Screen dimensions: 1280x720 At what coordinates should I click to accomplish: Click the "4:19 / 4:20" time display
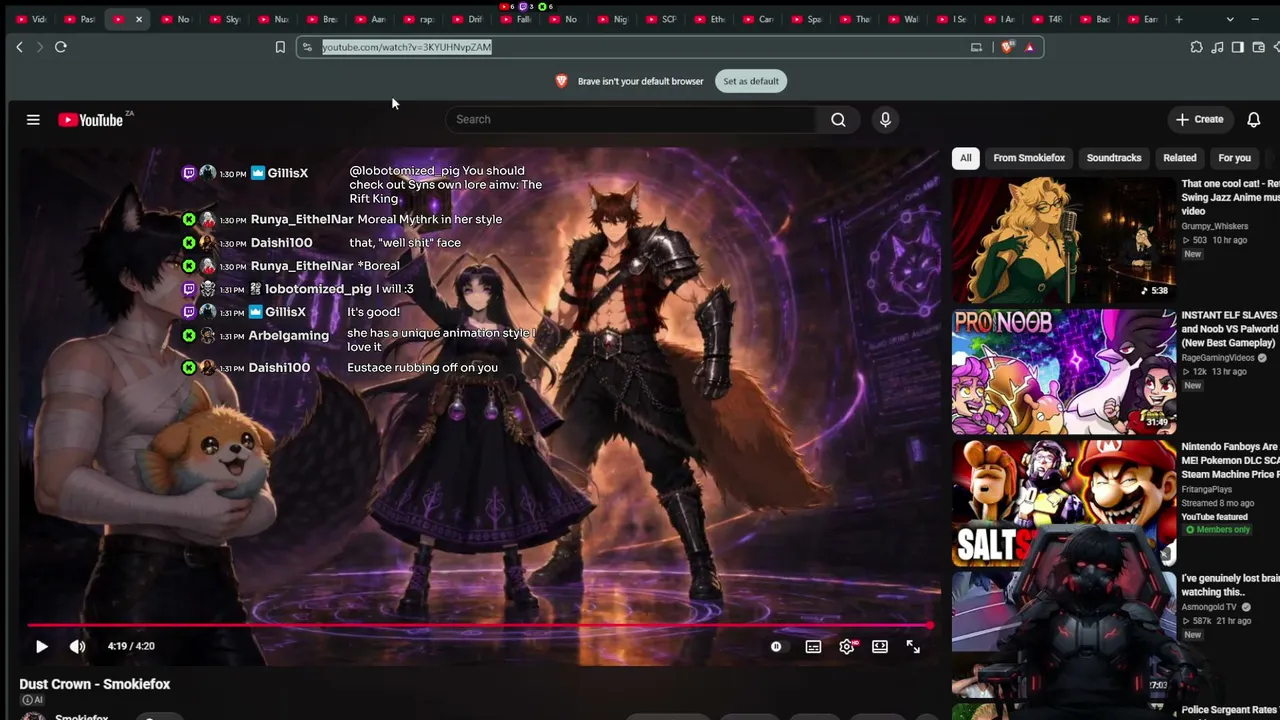131,647
